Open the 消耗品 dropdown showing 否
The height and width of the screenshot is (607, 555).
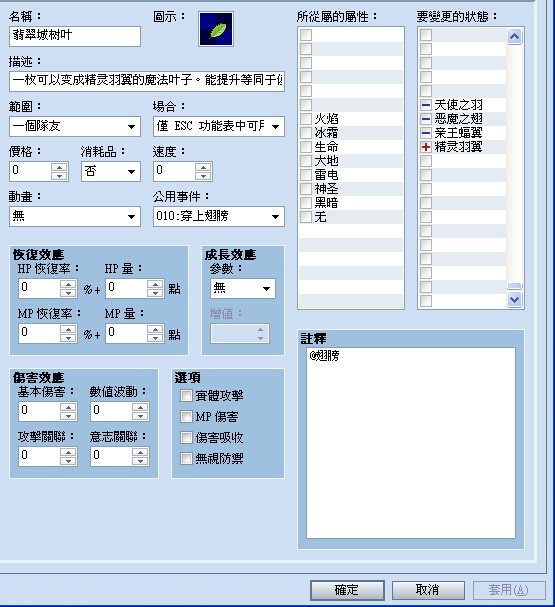111,171
